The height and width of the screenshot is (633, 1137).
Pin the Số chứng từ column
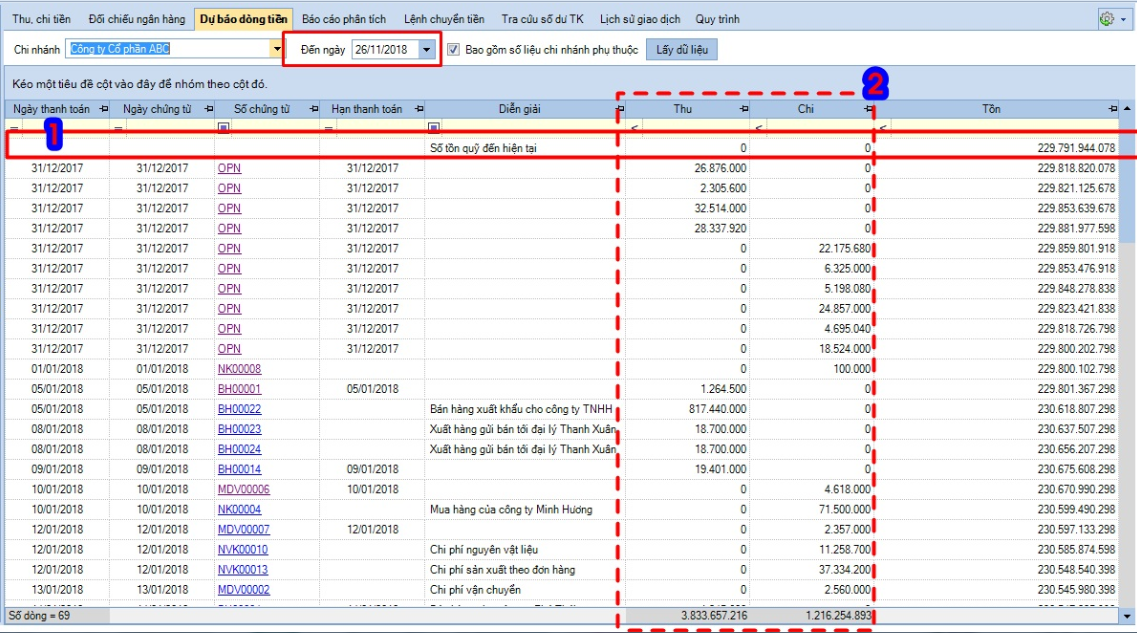314,109
